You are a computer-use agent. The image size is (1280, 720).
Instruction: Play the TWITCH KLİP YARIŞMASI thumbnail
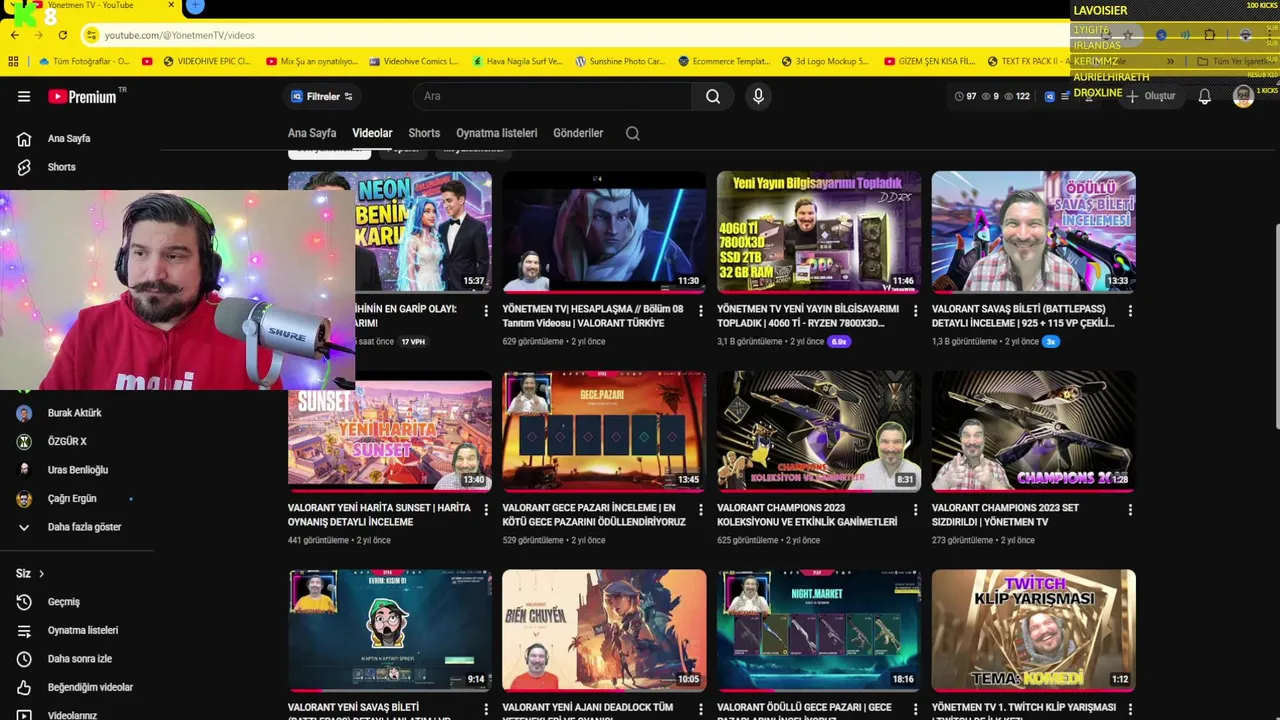click(1034, 630)
